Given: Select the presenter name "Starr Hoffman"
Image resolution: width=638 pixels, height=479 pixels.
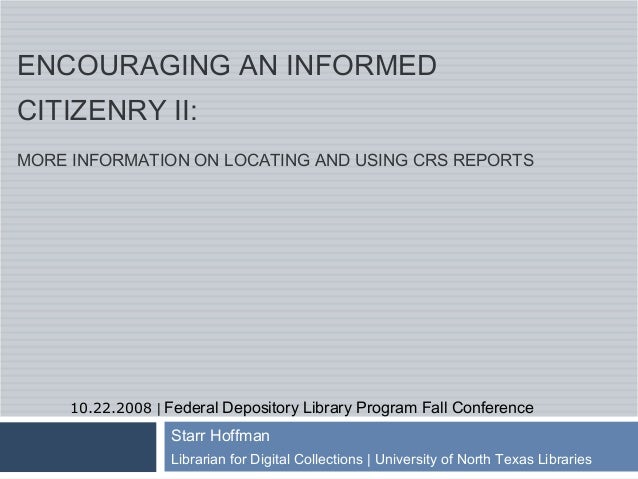Looking at the screenshot, I should [220, 436].
